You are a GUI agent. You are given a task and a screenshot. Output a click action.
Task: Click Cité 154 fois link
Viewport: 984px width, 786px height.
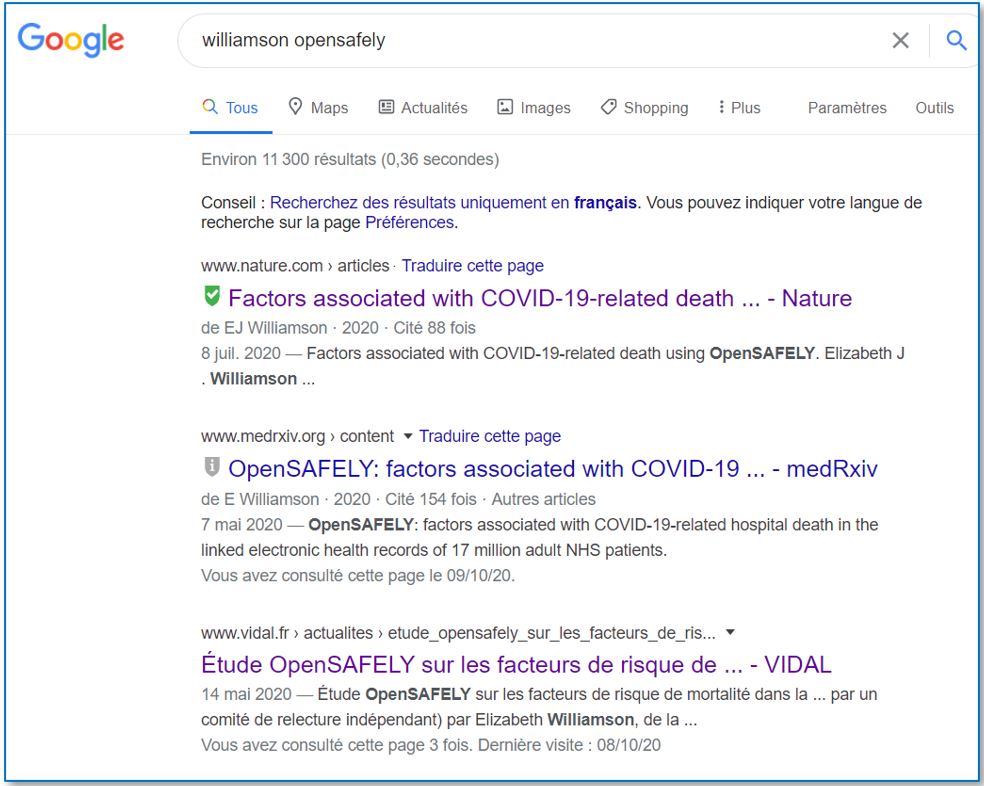pyautogui.click(x=430, y=499)
